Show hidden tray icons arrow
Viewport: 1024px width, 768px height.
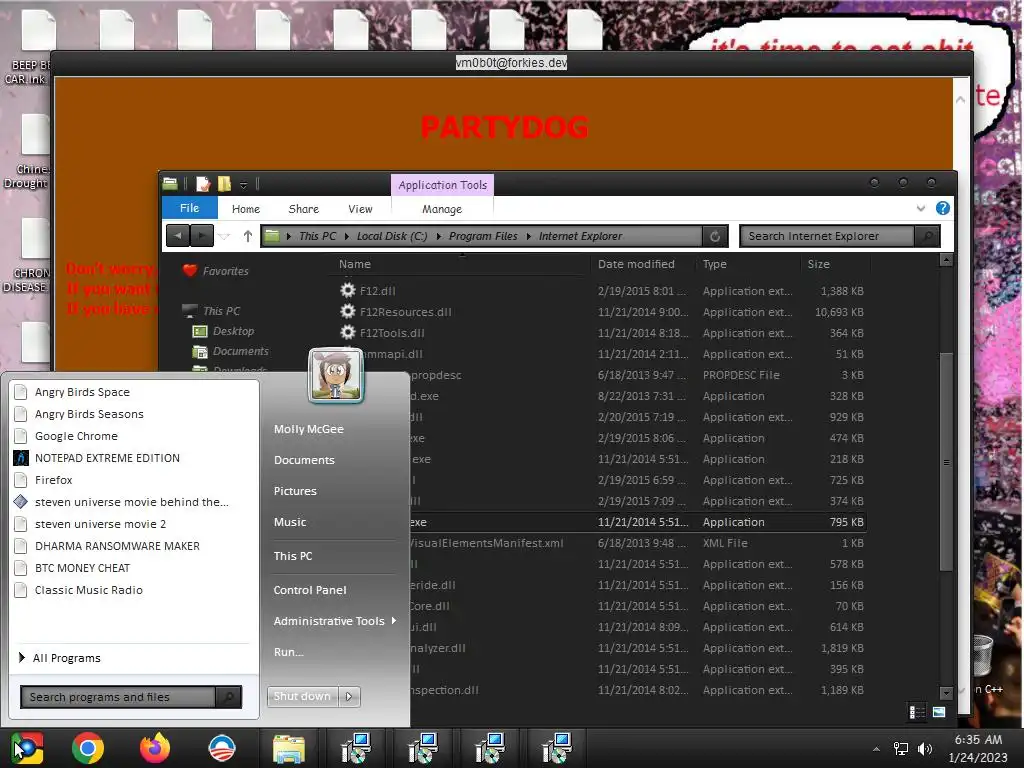(x=876, y=749)
